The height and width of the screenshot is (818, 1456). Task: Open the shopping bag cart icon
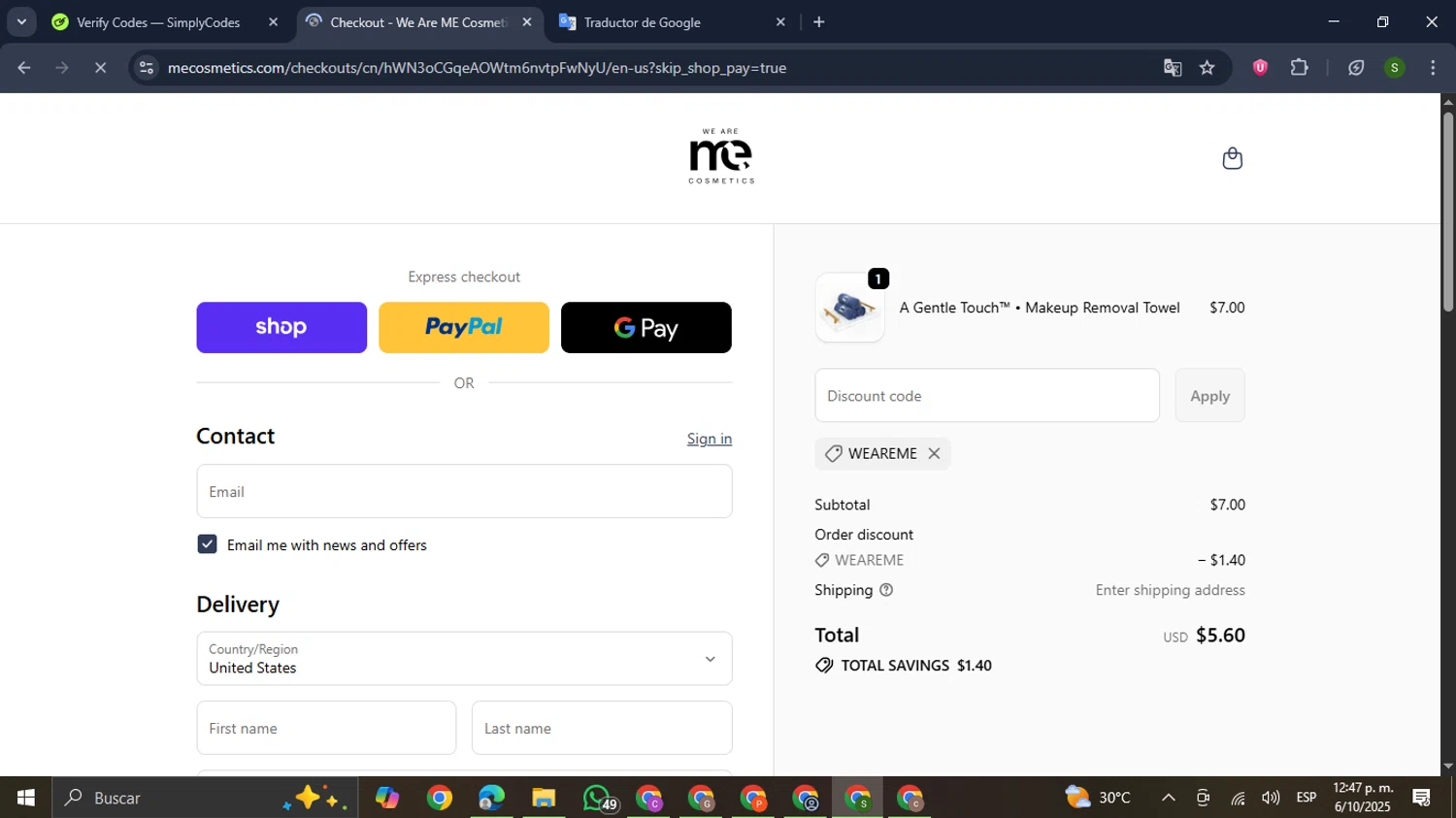point(1232,158)
